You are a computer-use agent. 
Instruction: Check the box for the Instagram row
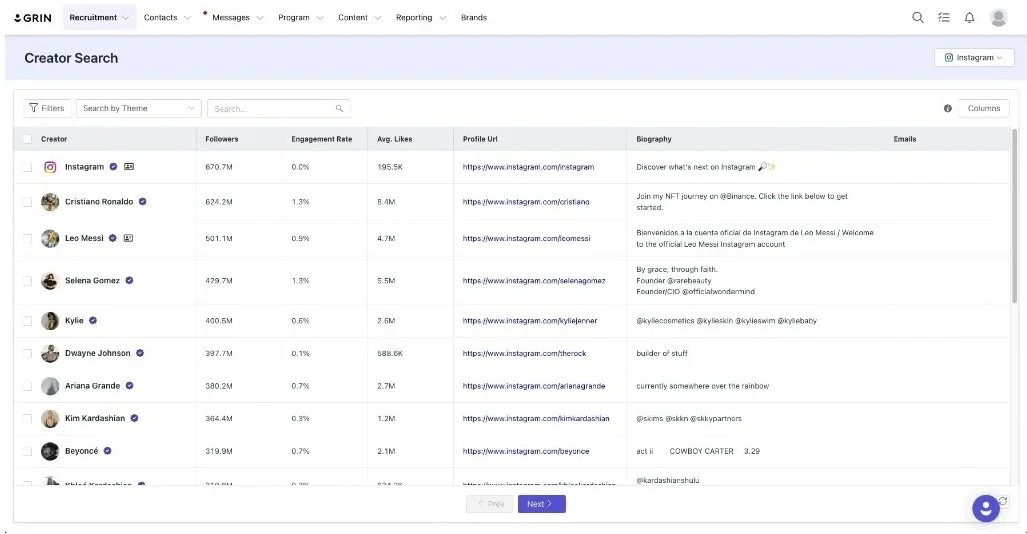(x=27, y=167)
